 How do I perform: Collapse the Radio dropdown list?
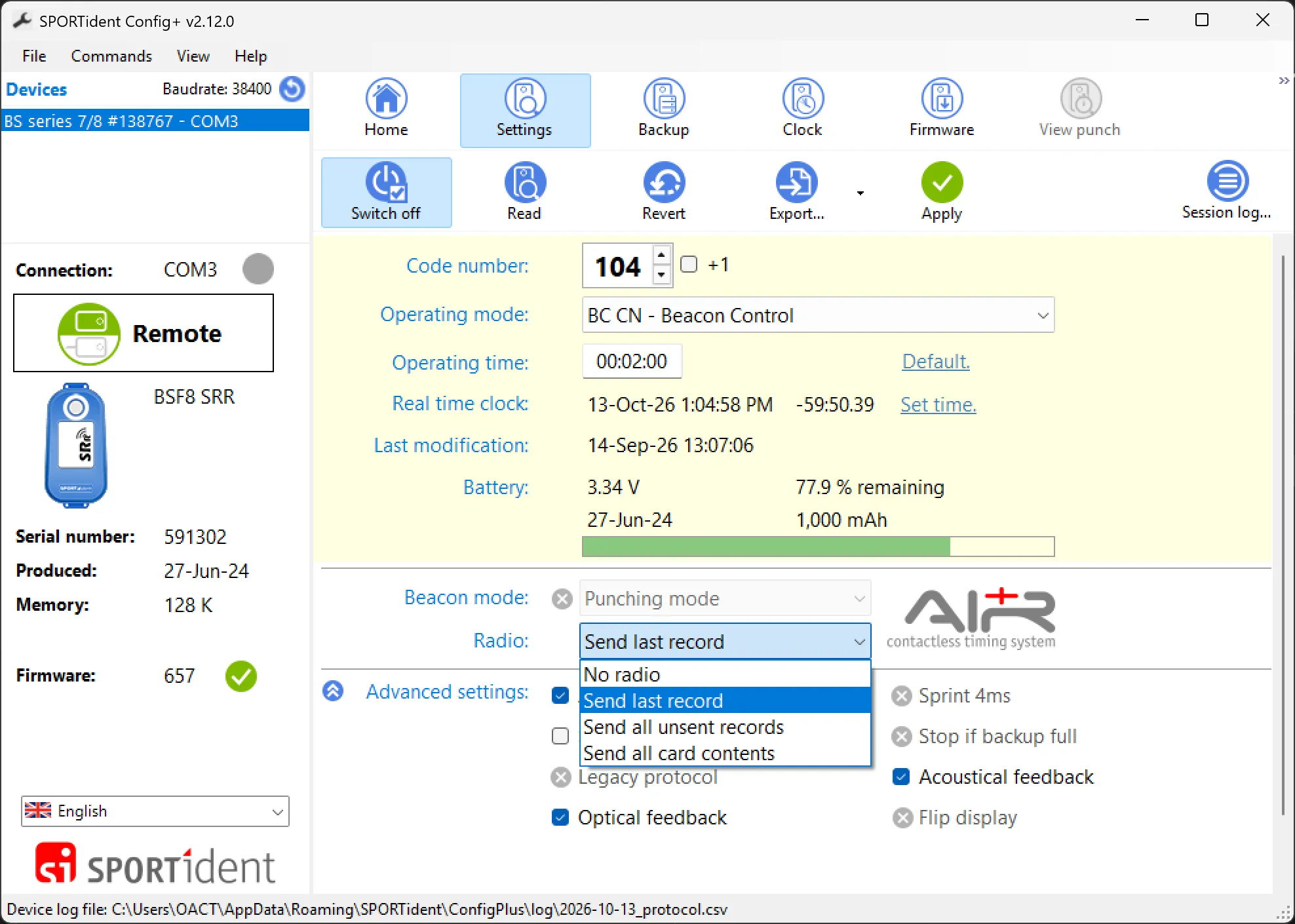pyautogui.click(x=859, y=642)
